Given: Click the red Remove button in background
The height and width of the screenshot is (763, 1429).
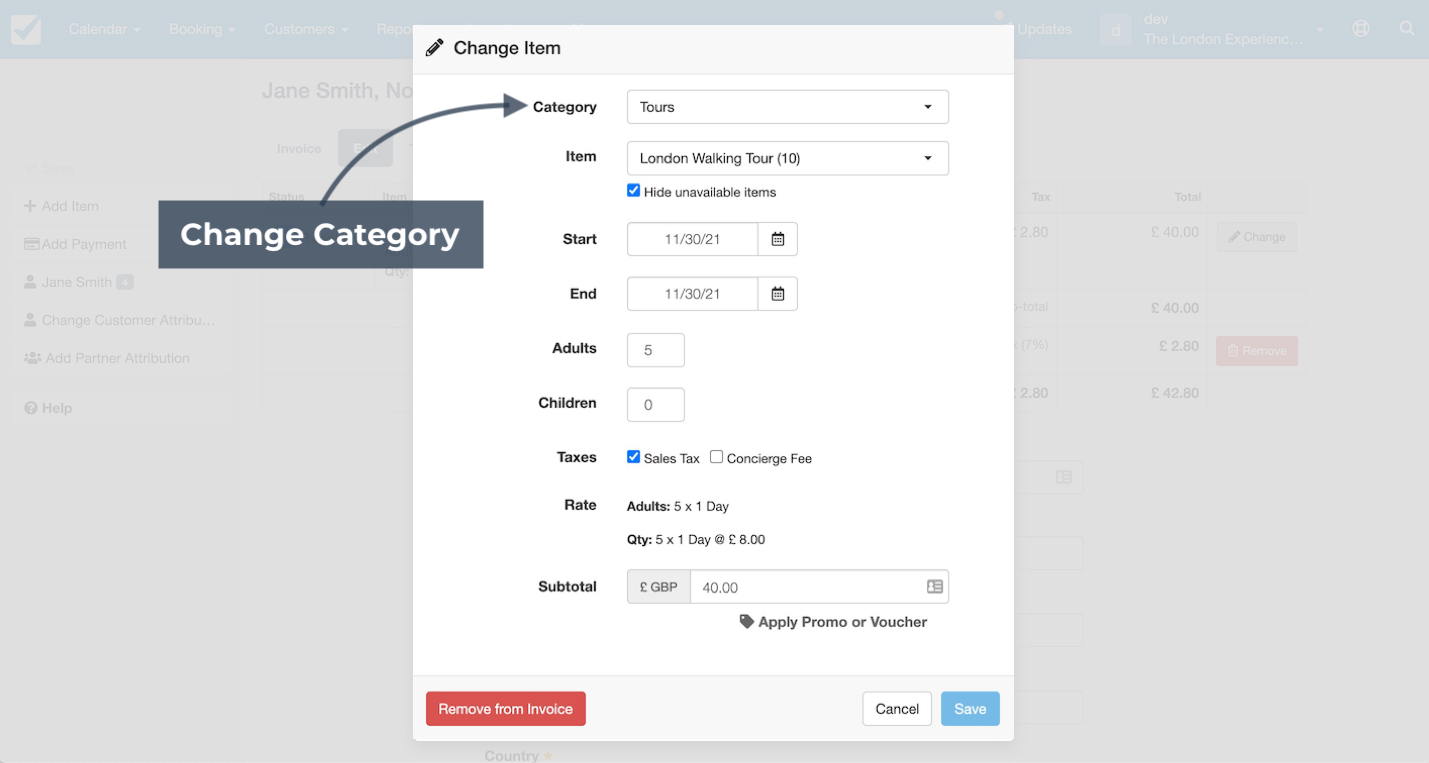Looking at the screenshot, I should [x=1257, y=351].
